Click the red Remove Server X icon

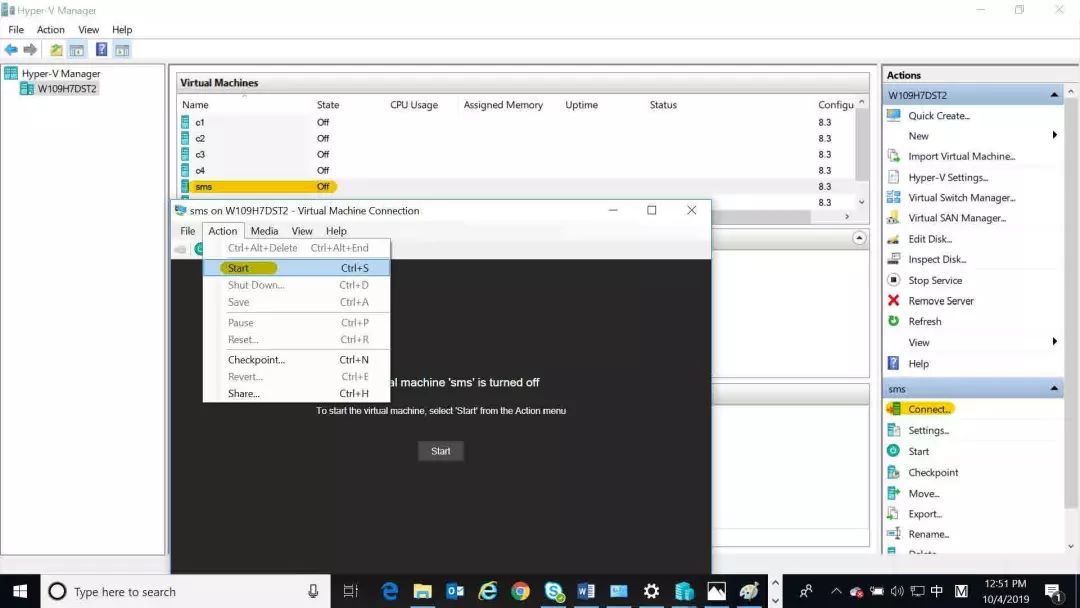click(893, 300)
